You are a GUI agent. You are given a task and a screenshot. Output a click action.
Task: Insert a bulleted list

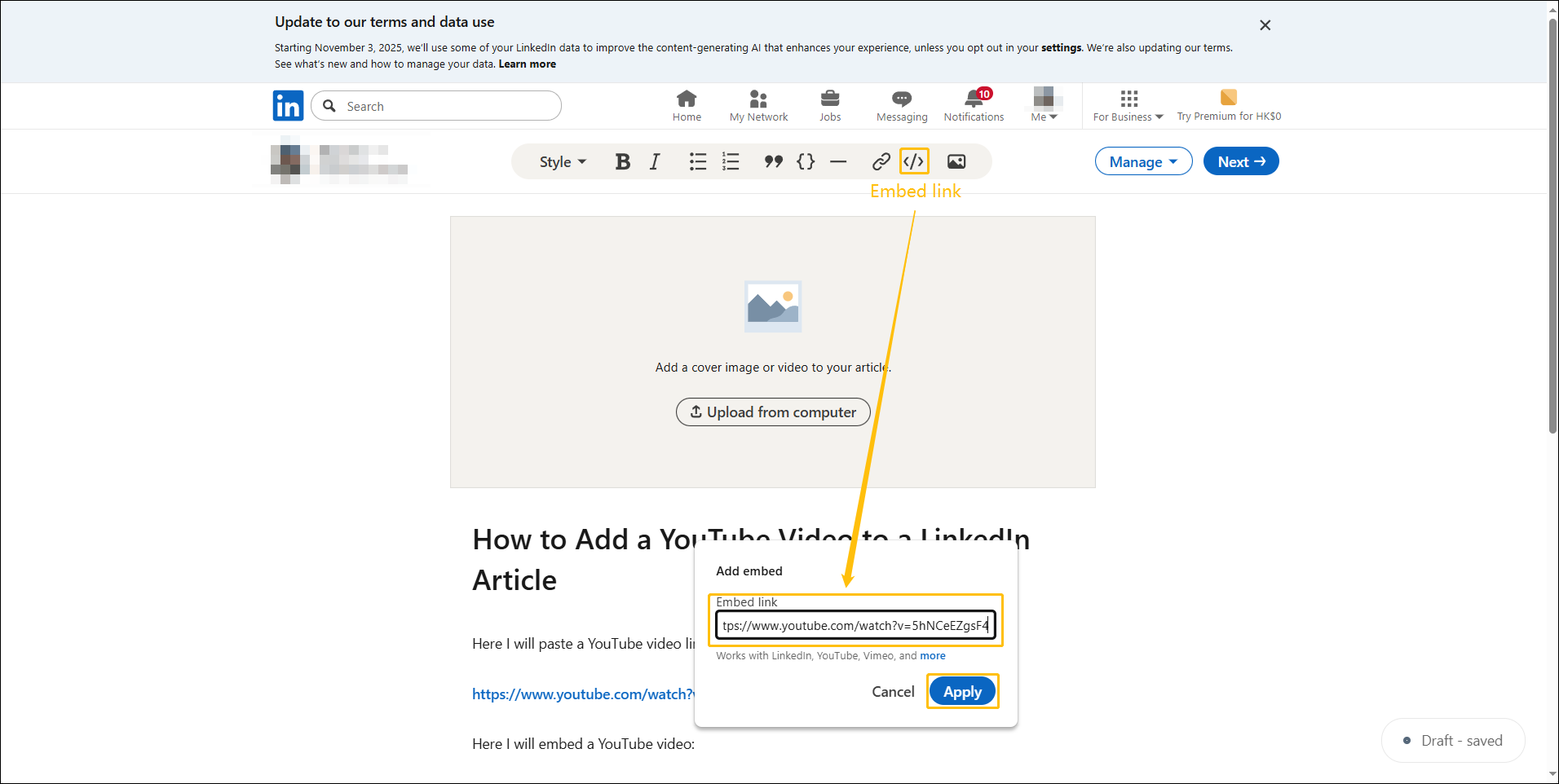pos(698,162)
